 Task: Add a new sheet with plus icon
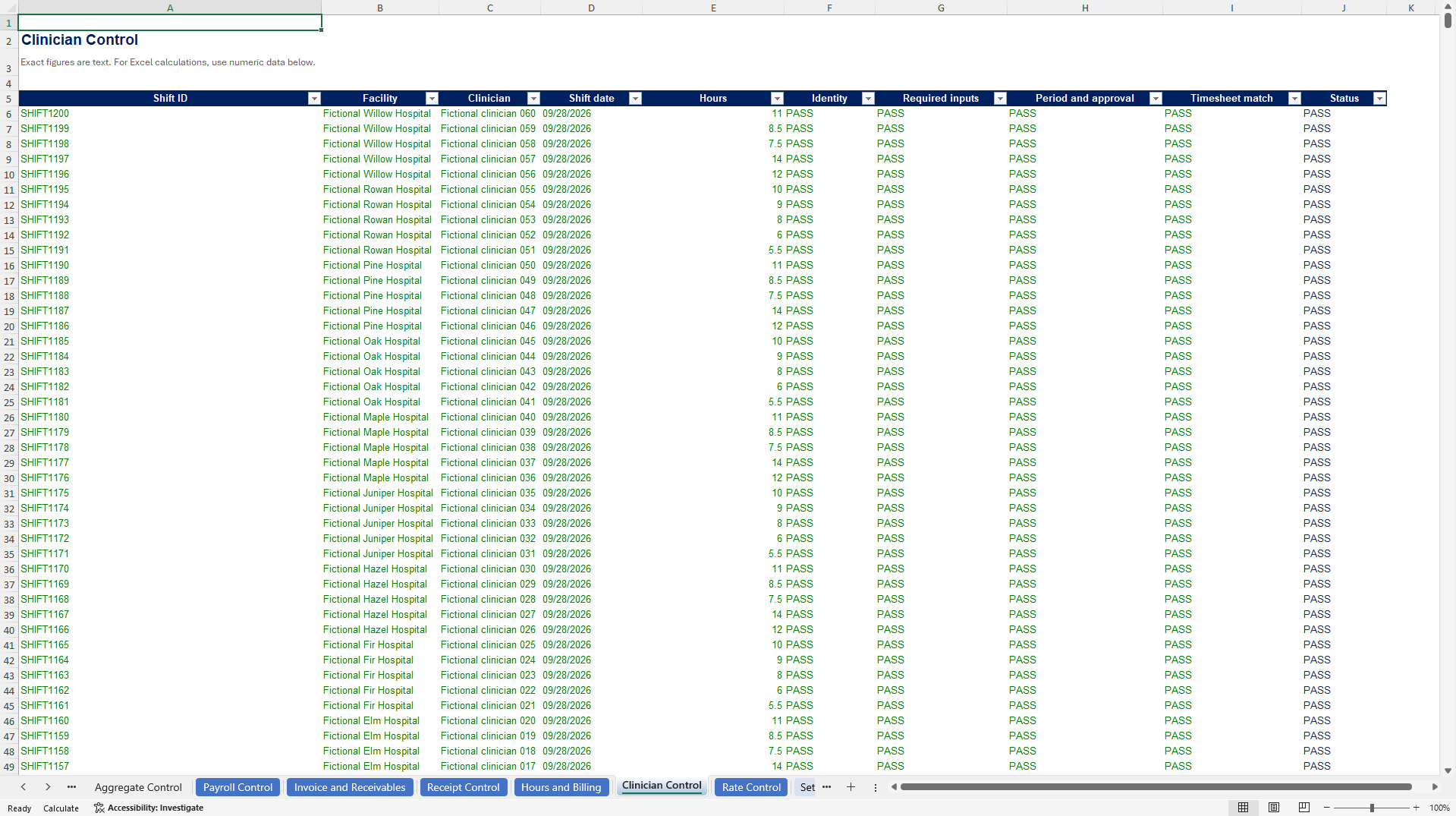pyautogui.click(x=851, y=787)
